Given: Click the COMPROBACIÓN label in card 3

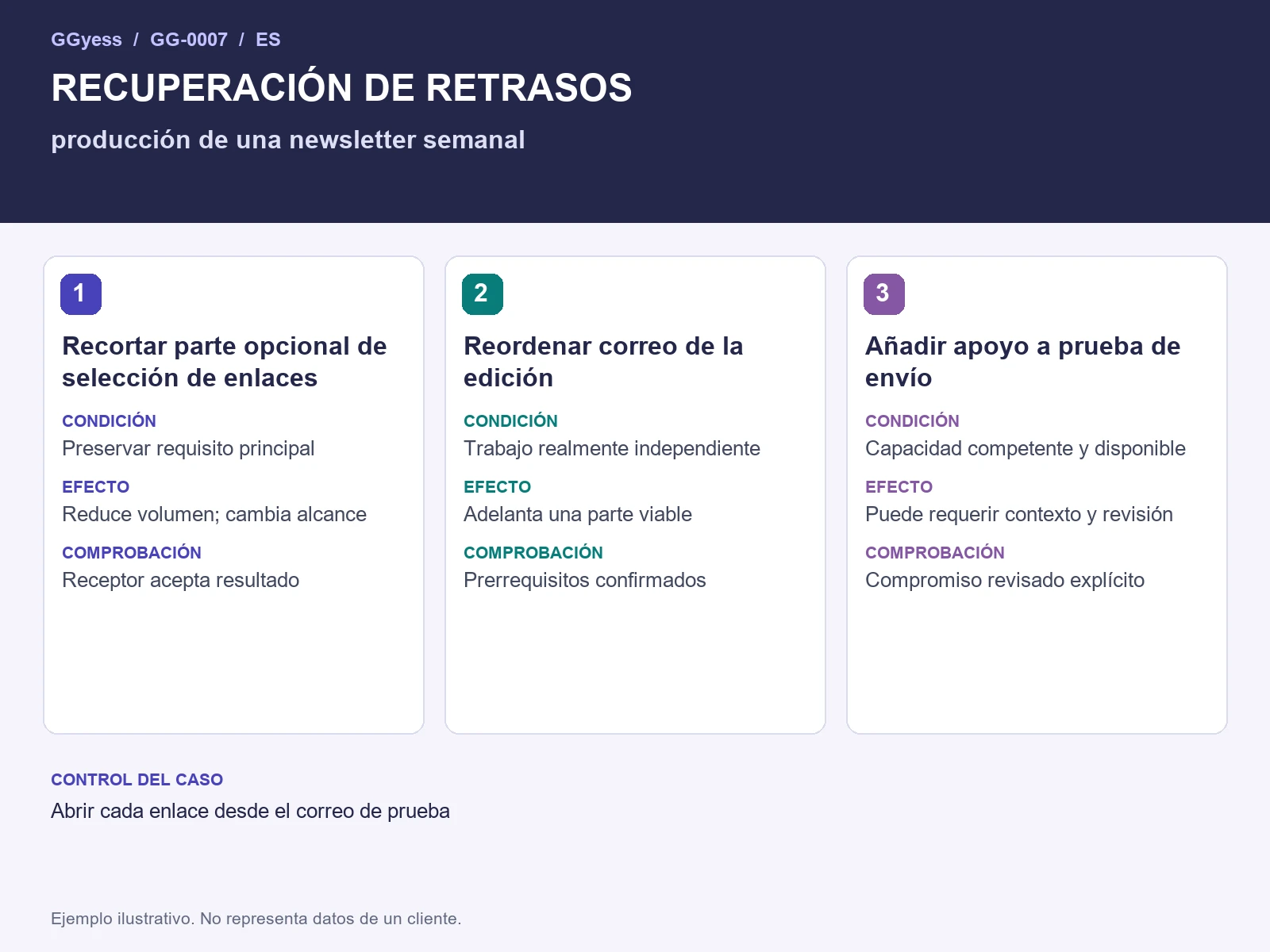Looking at the screenshot, I should pos(935,553).
